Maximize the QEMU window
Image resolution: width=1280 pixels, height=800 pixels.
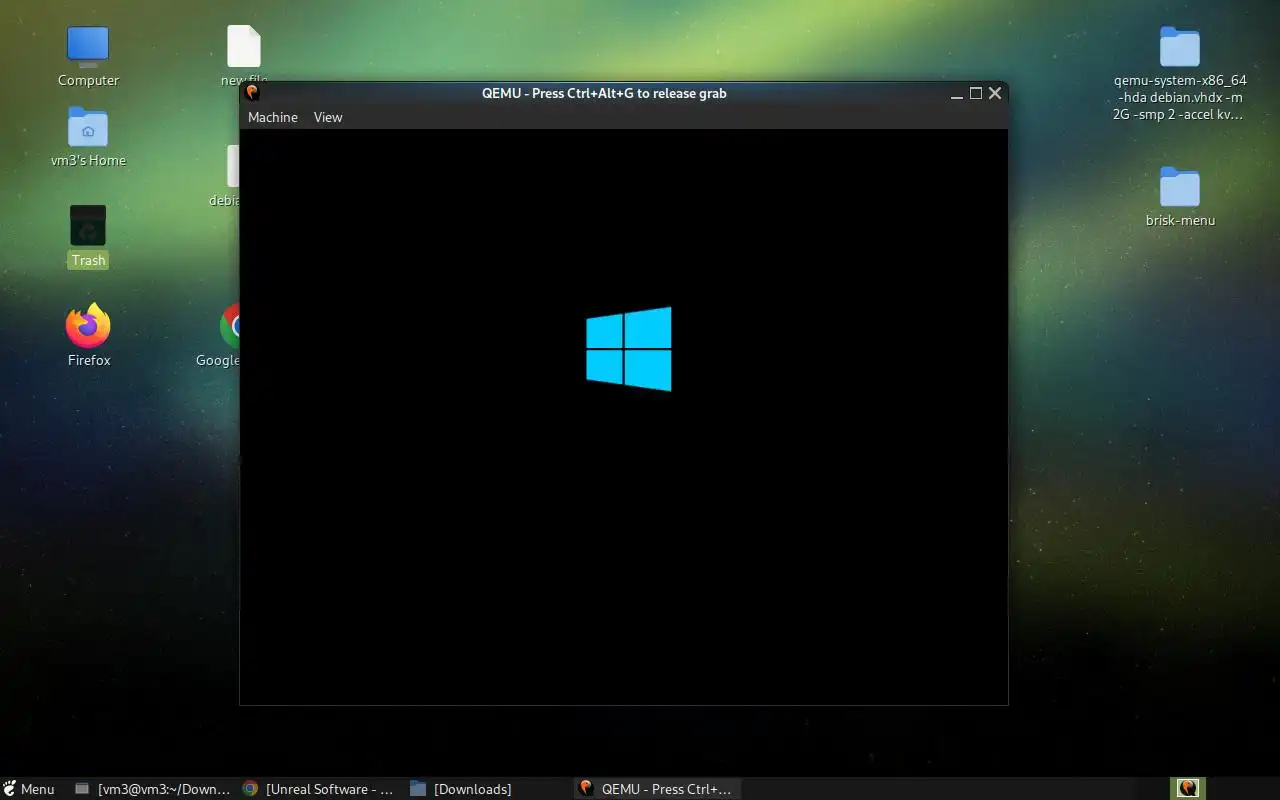tap(976, 93)
